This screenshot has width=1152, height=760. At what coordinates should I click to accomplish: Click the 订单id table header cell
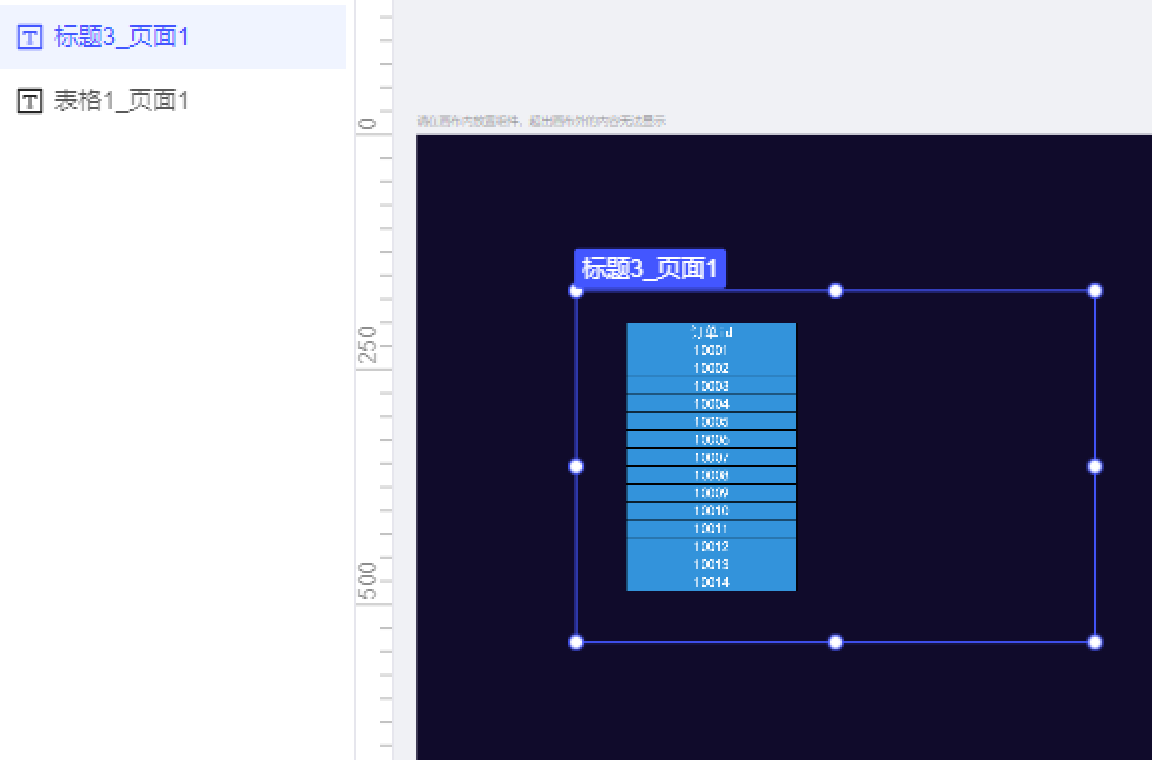click(711, 332)
